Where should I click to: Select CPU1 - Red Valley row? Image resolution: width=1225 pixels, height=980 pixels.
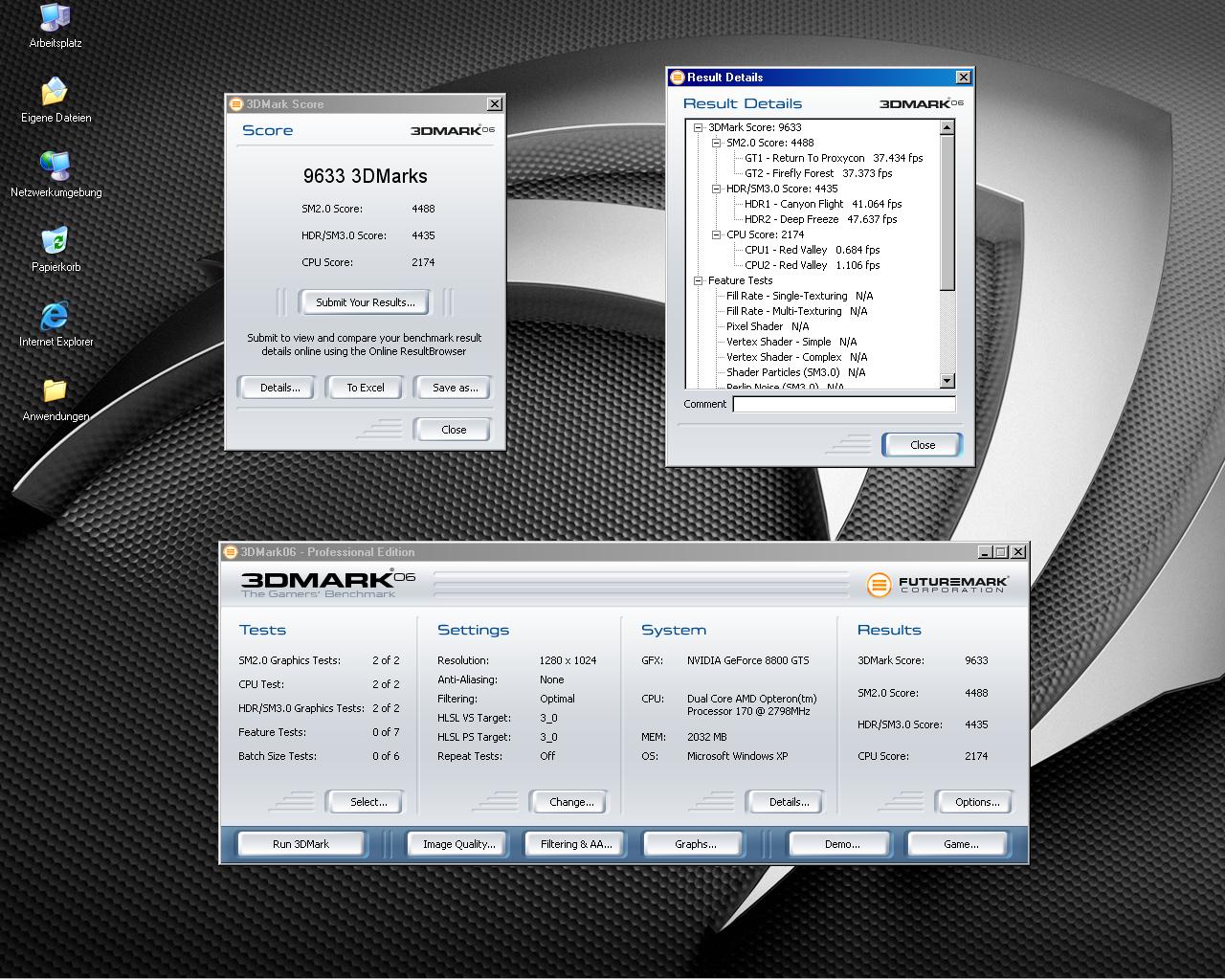tap(813, 250)
